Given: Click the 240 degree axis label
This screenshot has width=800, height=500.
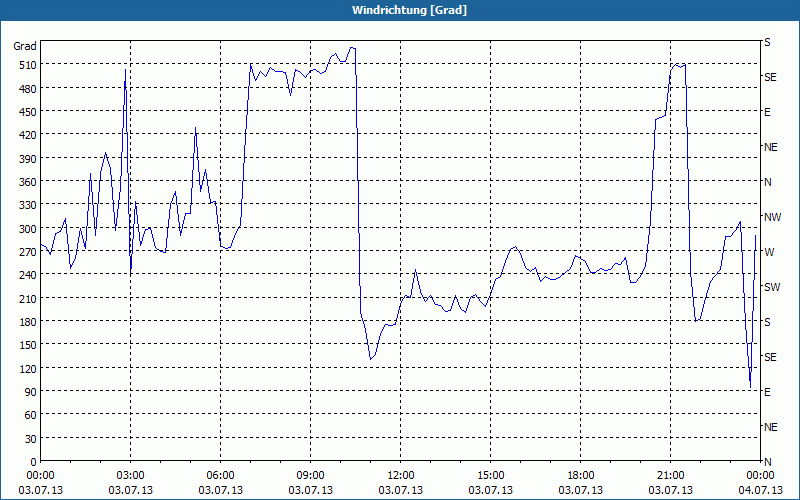Looking at the screenshot, I should 28,275.
